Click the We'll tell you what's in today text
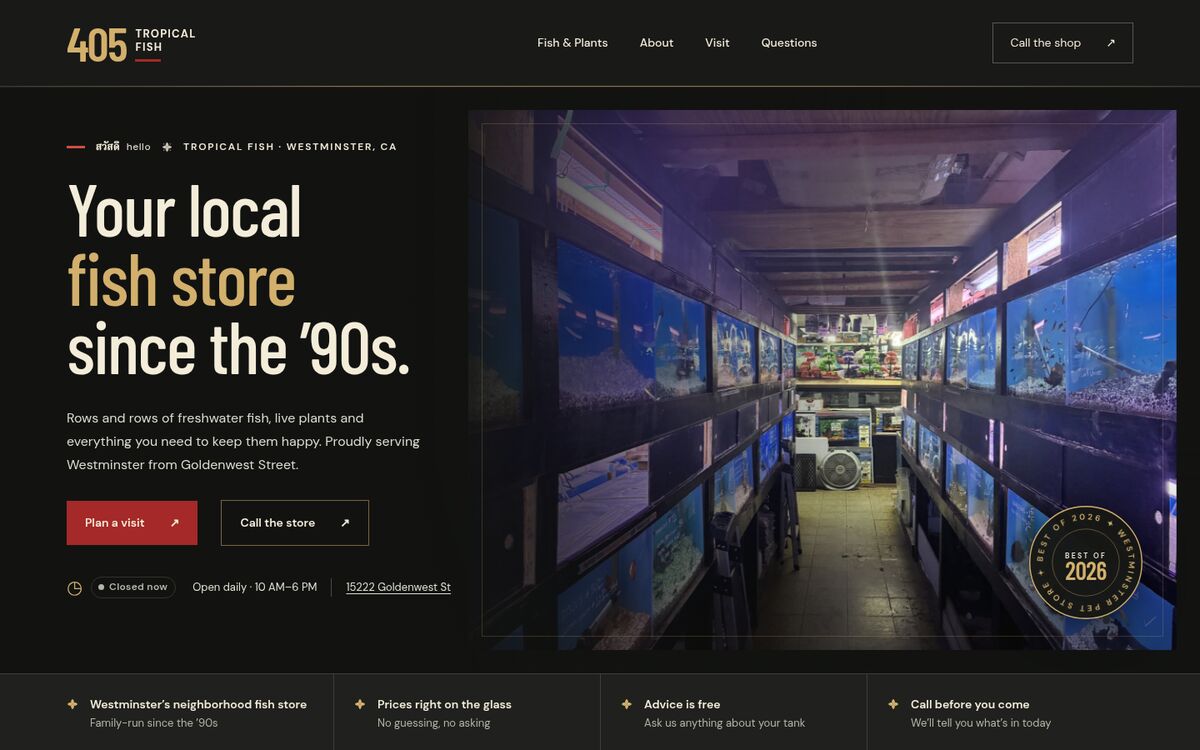The width and height of the screenshot is (1200, 750). (x=981, y=723)
